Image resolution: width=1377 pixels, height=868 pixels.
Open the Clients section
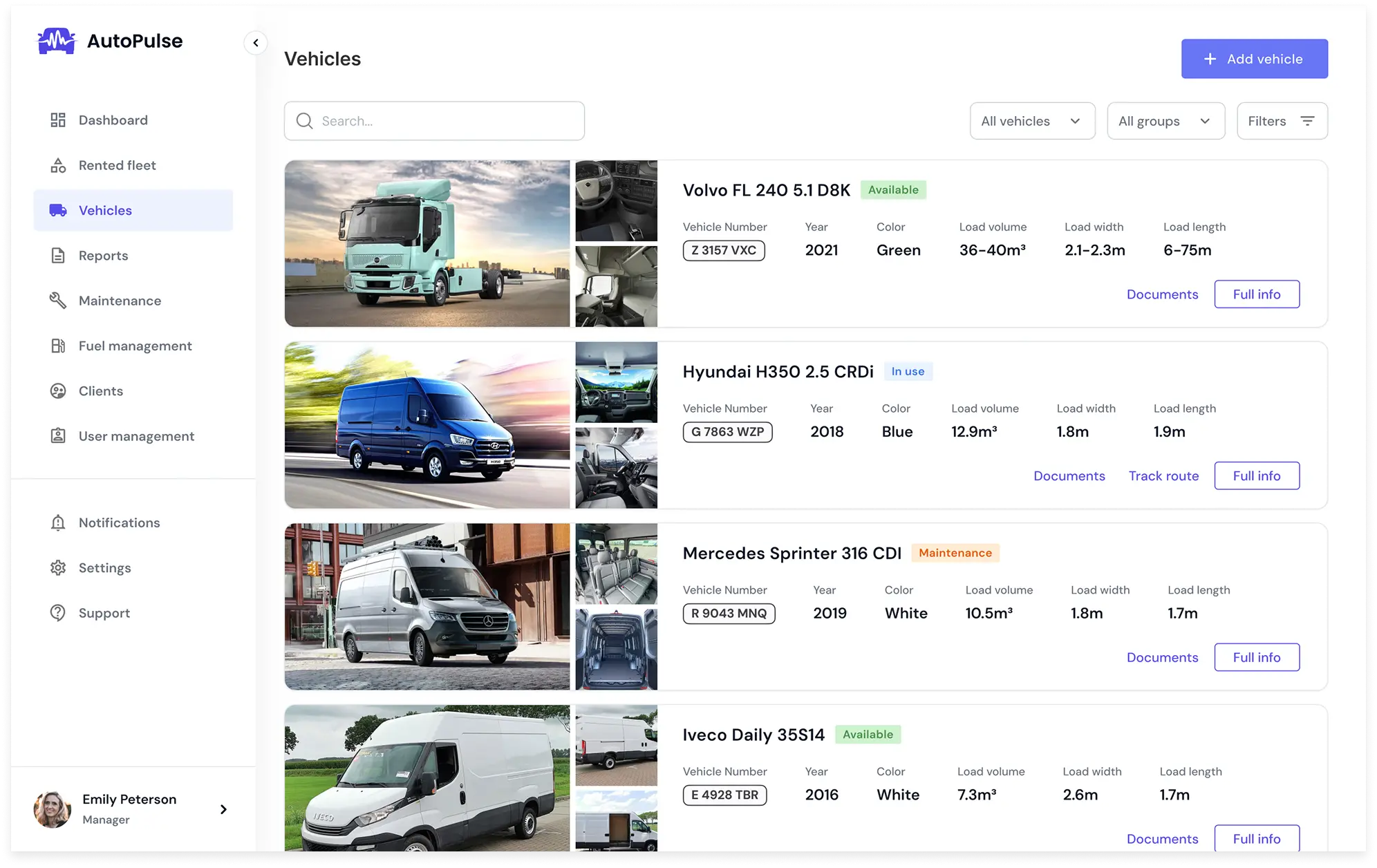100,390
